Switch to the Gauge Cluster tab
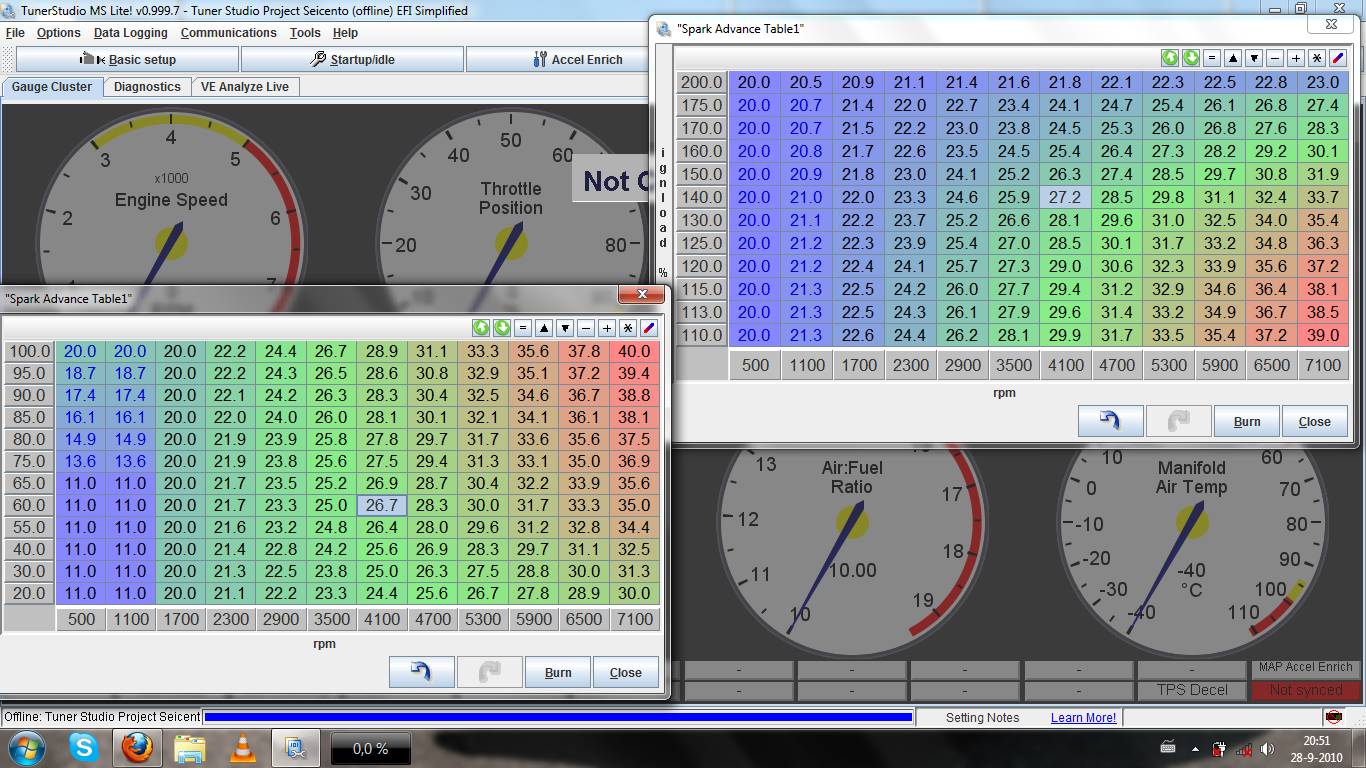The height and width of the screenshot is (768, 1366). tap(52, 87)
